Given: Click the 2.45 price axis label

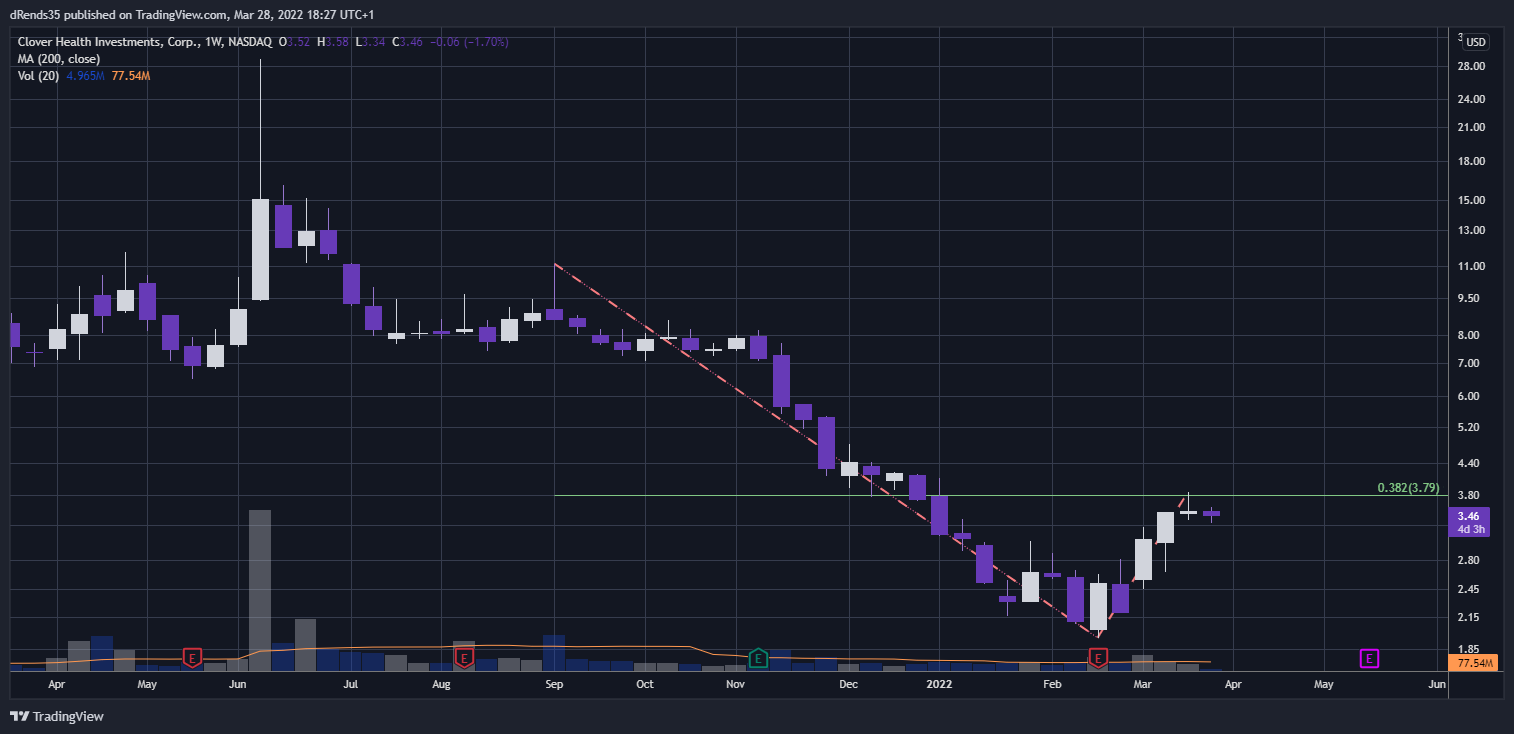Looking at the screenshot, I should coord(1470,589).
